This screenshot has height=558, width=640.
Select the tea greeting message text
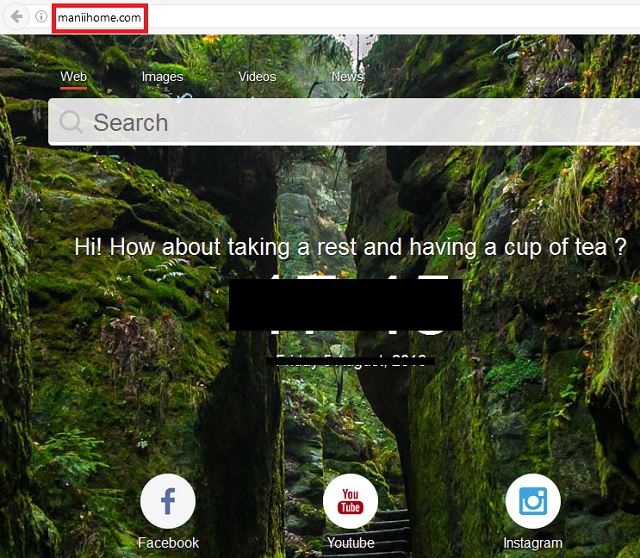tap(350, 247)
